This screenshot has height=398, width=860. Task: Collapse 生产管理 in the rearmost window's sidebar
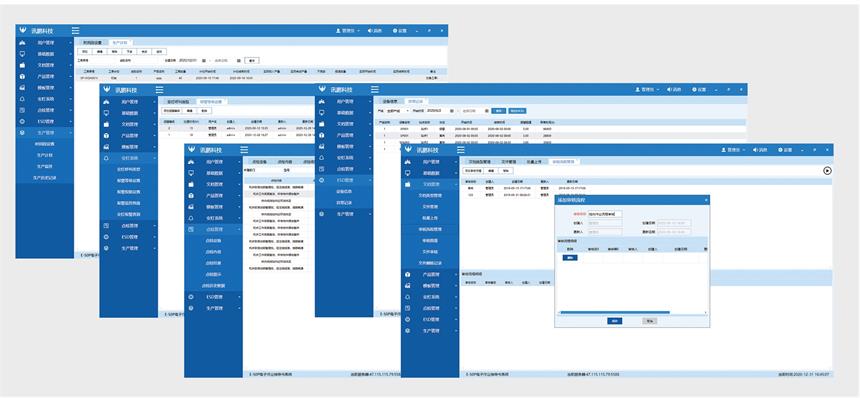coord(71,133)
